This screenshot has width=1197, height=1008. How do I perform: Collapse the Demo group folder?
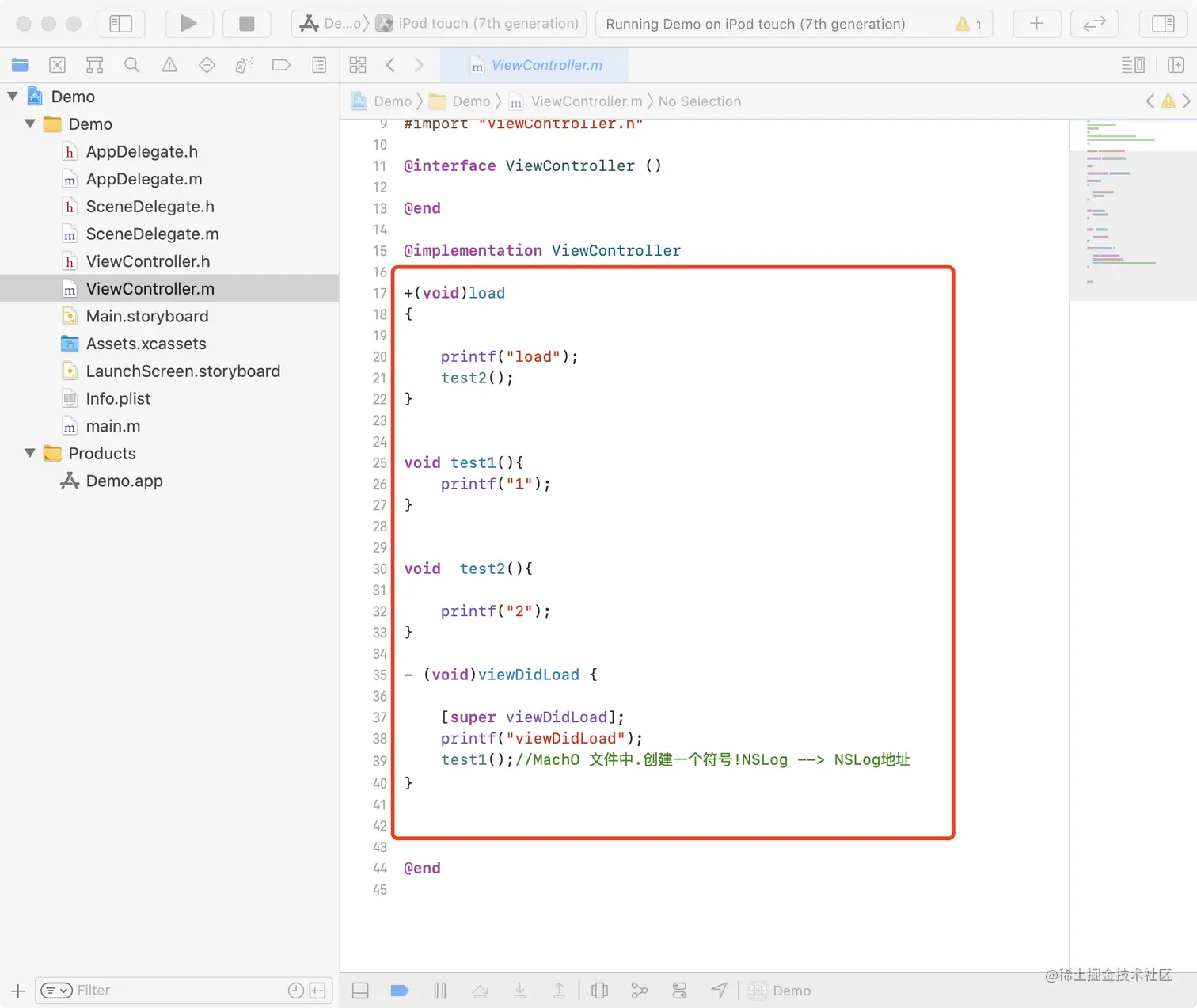coord(30,124)
